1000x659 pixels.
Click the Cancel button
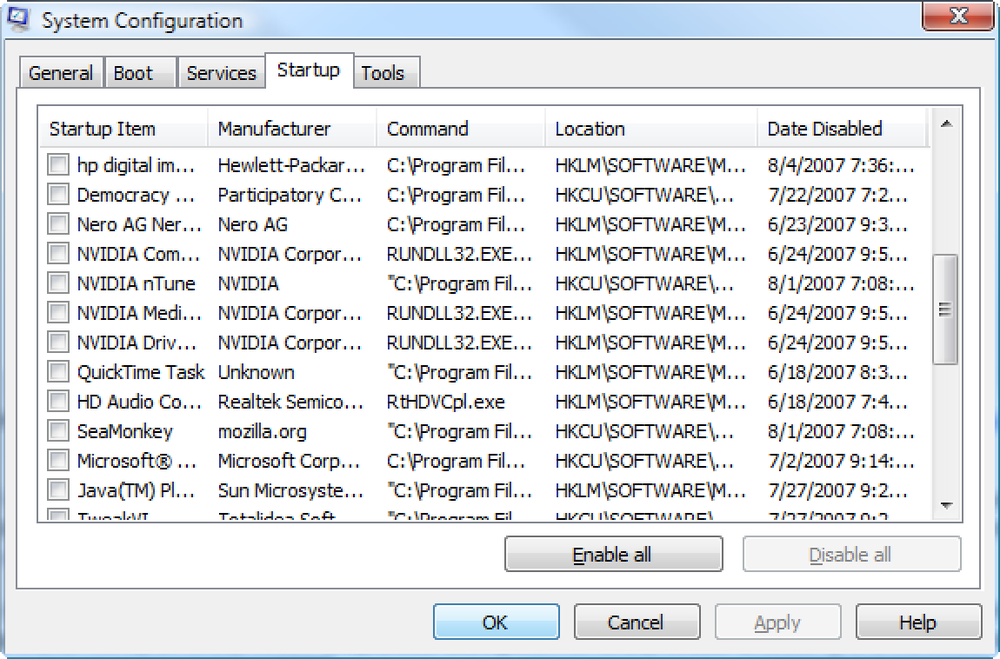click(636, 622)
